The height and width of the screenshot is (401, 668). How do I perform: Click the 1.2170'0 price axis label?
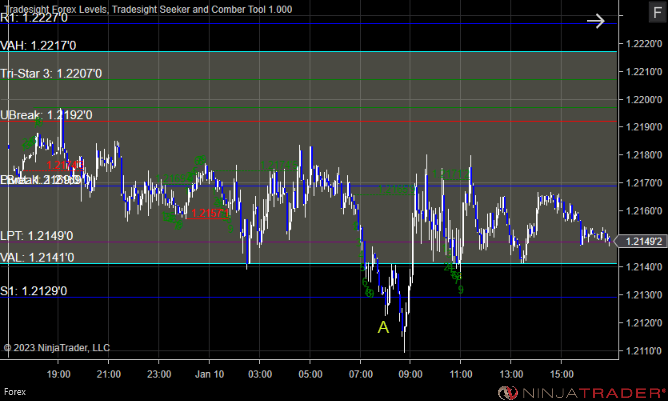pyautogui.click(x=644, y=183)
